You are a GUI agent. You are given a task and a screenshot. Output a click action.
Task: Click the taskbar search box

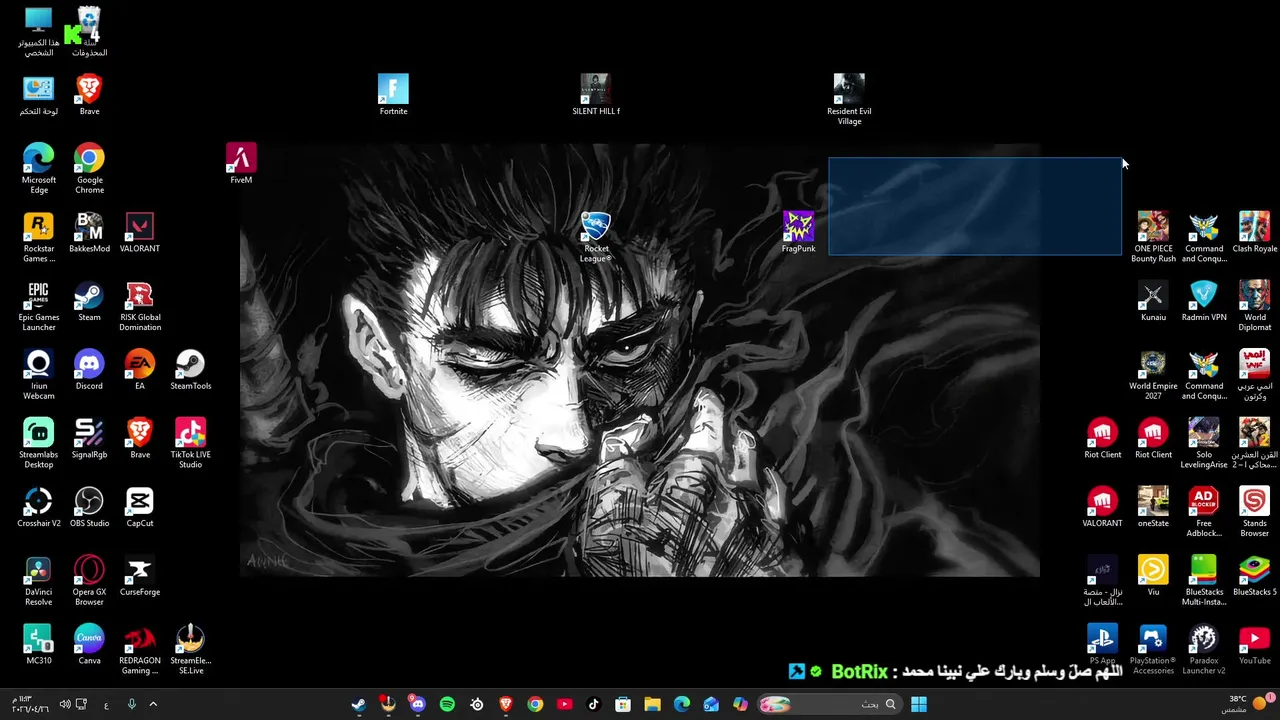829,704
